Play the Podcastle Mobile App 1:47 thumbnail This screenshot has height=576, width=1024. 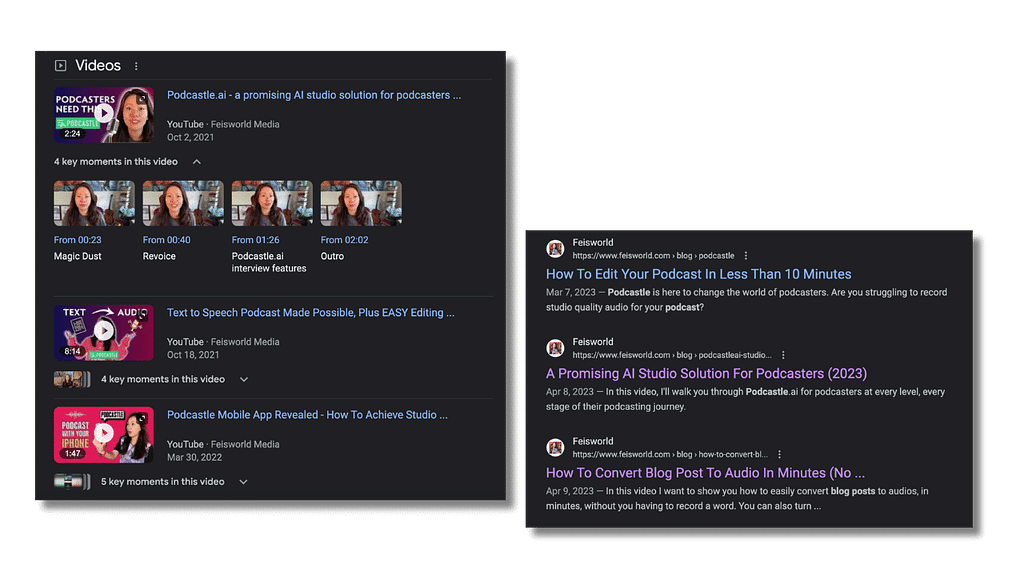point(104,435)
